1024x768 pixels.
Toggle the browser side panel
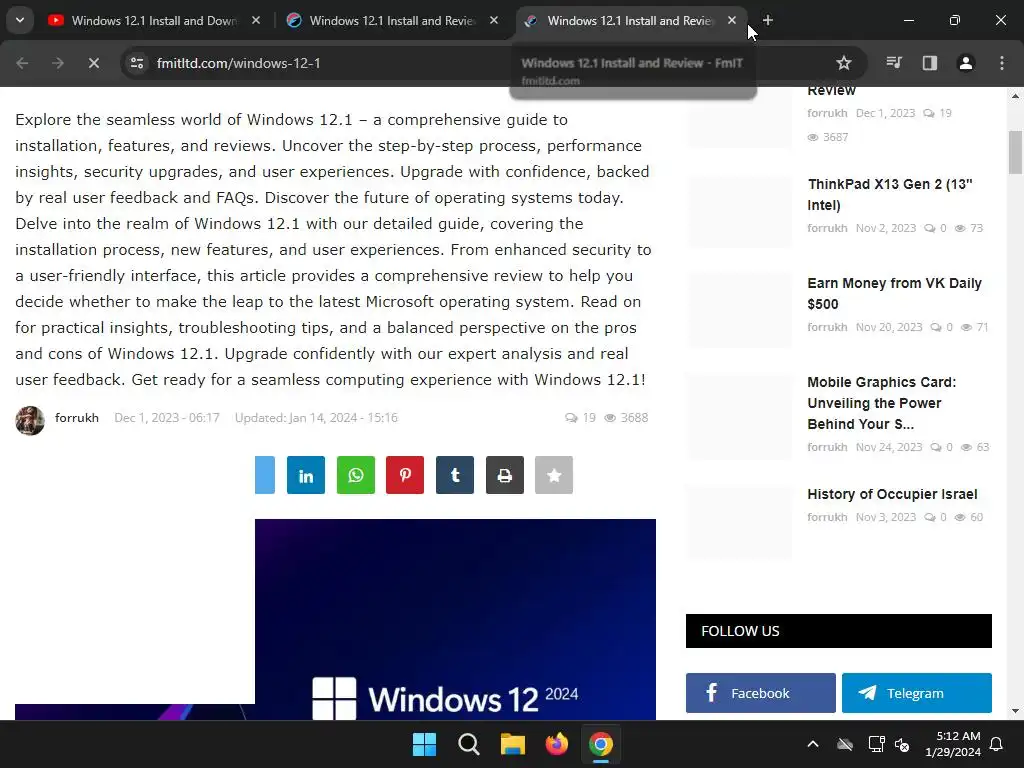[x=930, y=63]
